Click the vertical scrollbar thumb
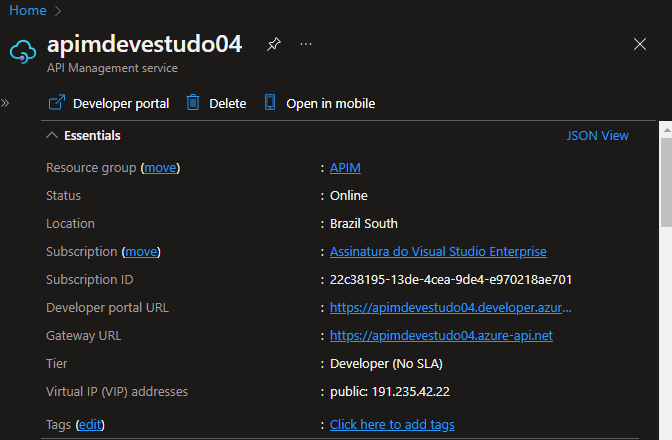Image resolution: width=672 pixels, height=440 pixels. coord(666,182)
